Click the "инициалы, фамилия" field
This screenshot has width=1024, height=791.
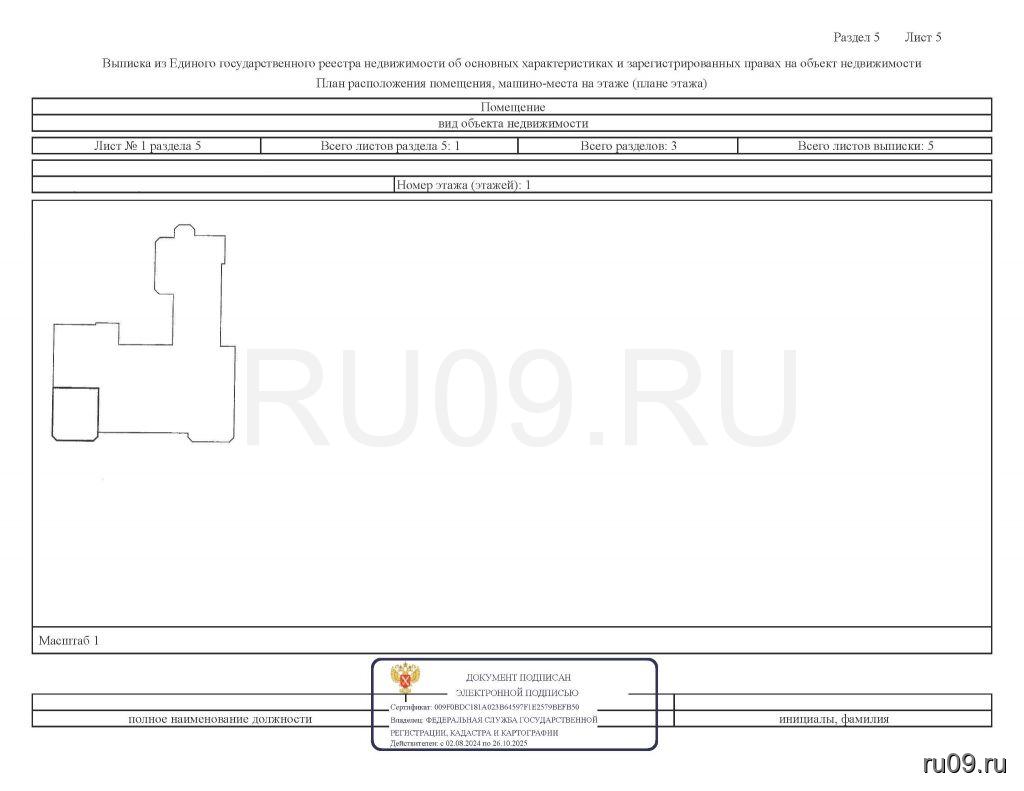pos(833,719)
